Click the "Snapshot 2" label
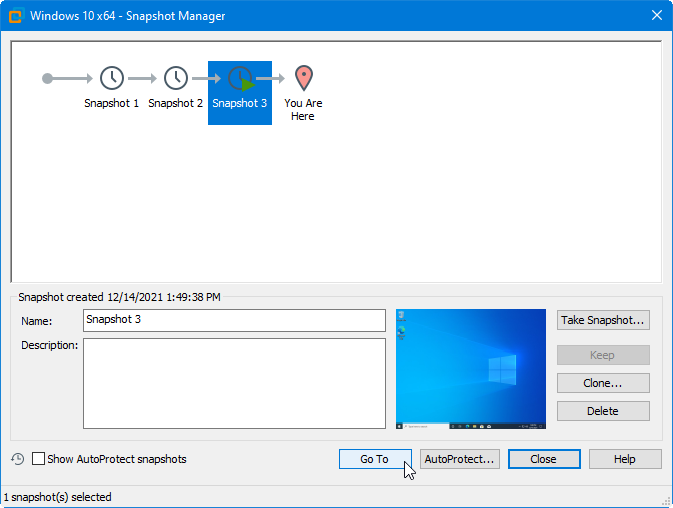The image size is (673, 508). point(176,103)
